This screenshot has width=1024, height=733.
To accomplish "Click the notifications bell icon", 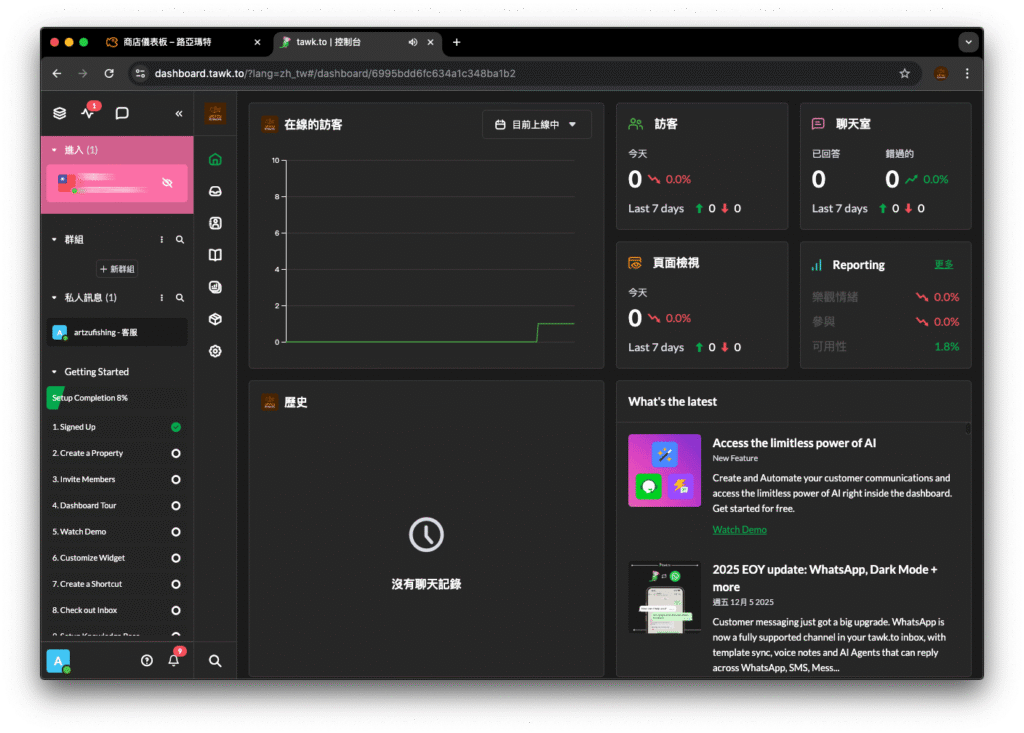I will pos(174,660).
